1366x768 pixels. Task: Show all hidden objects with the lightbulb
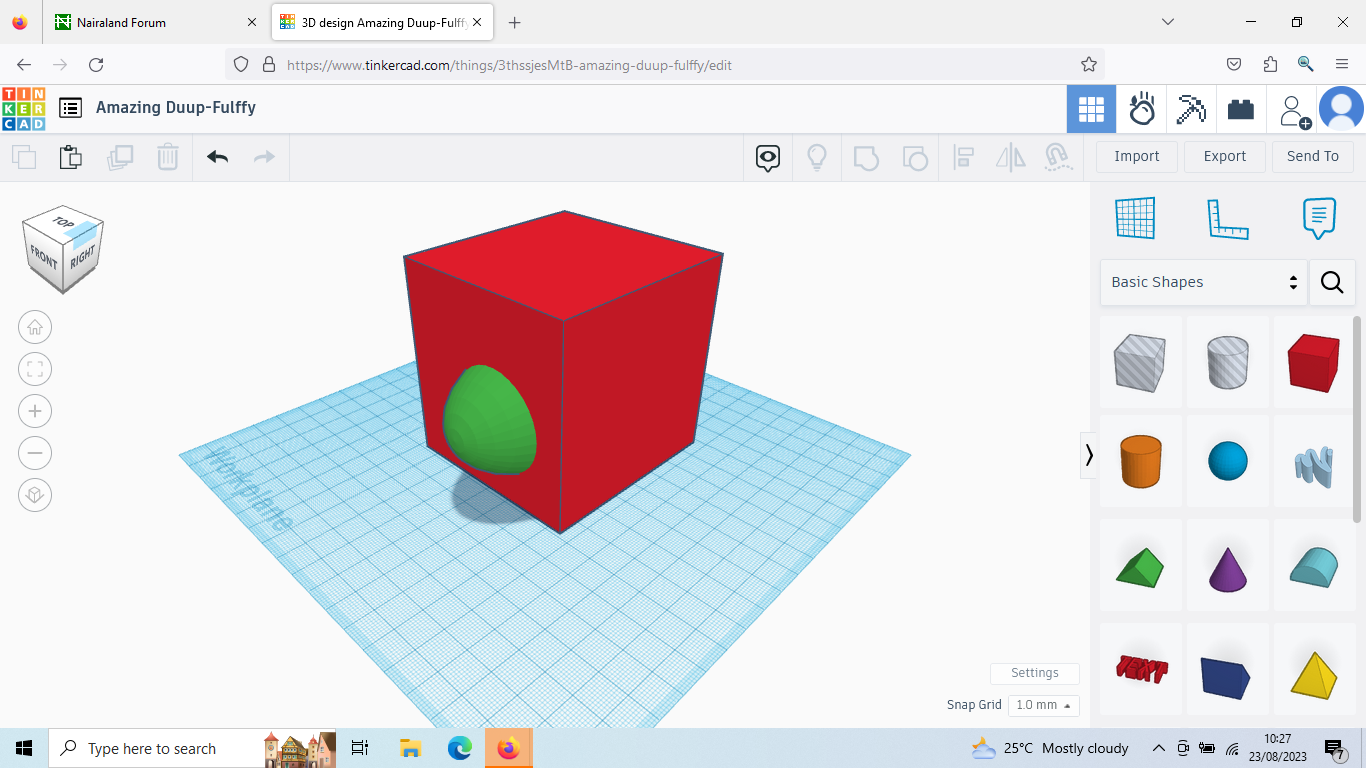tap(817, 157)
